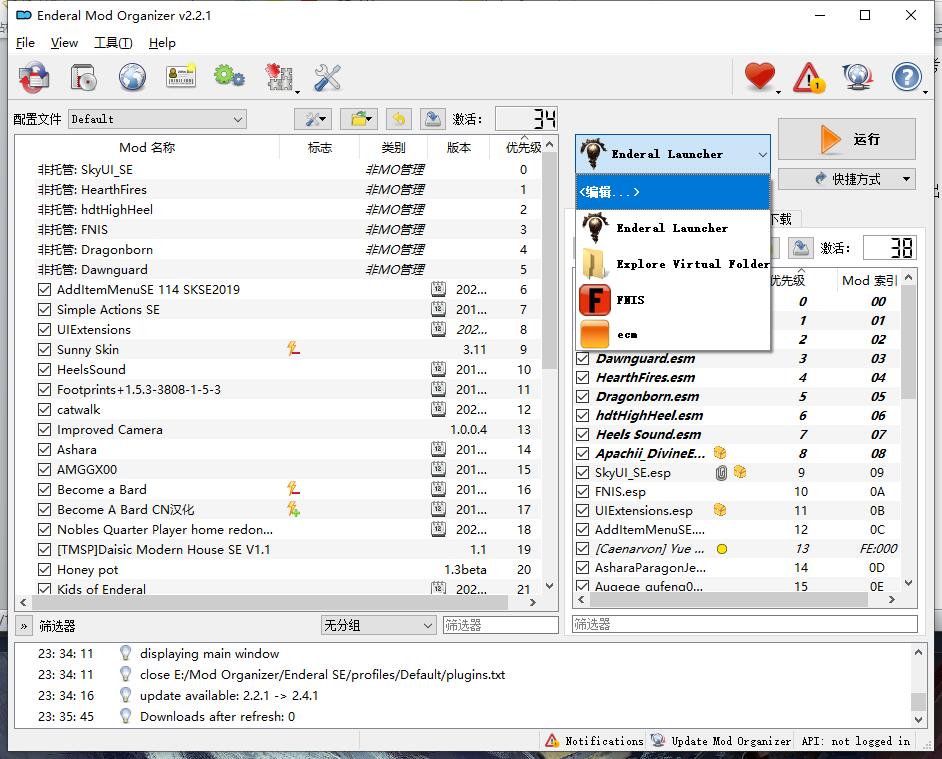Screen dimensions: 942x759
Task: Open the executables gears icon
Action: point(229,76)
